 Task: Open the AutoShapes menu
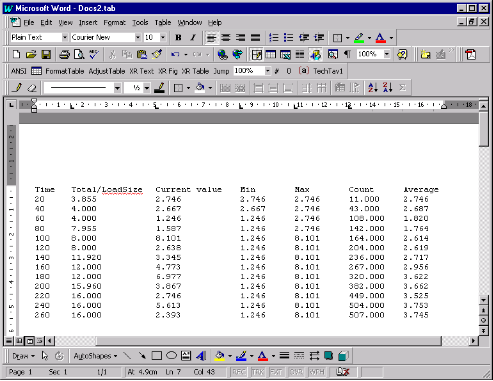[96, 356]
